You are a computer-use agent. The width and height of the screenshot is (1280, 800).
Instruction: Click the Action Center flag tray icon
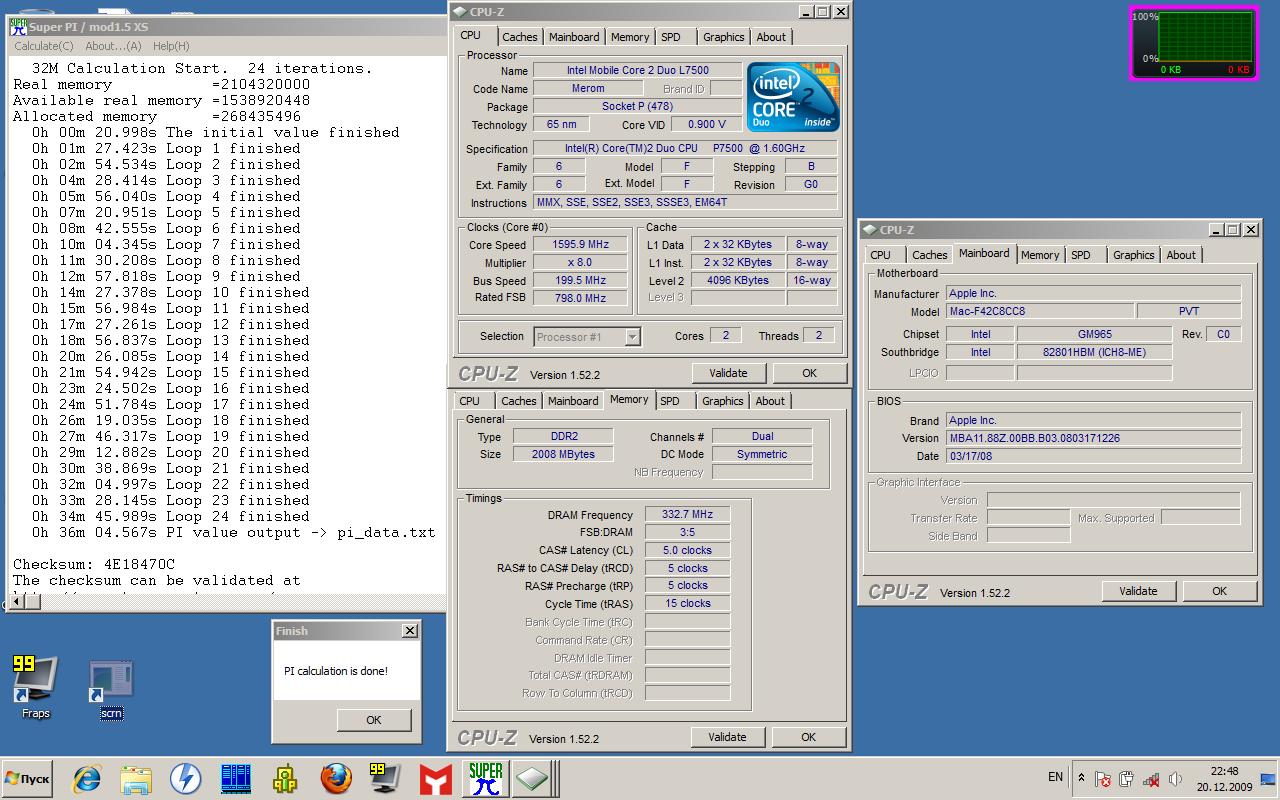coord(1103,779)
